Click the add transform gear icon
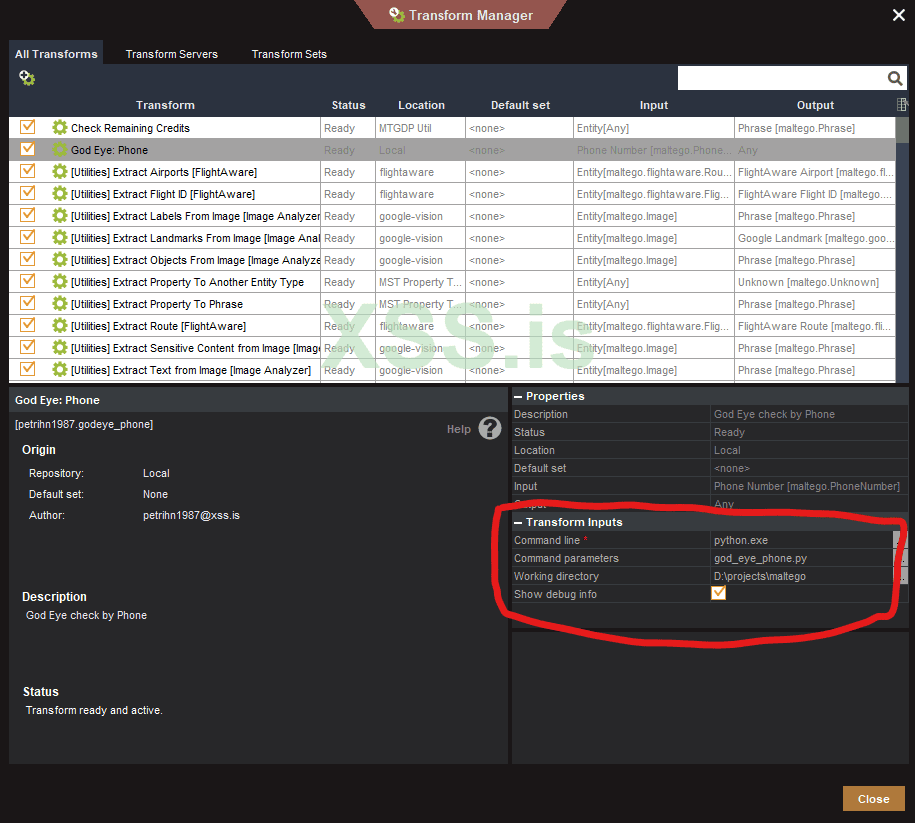 27,78
